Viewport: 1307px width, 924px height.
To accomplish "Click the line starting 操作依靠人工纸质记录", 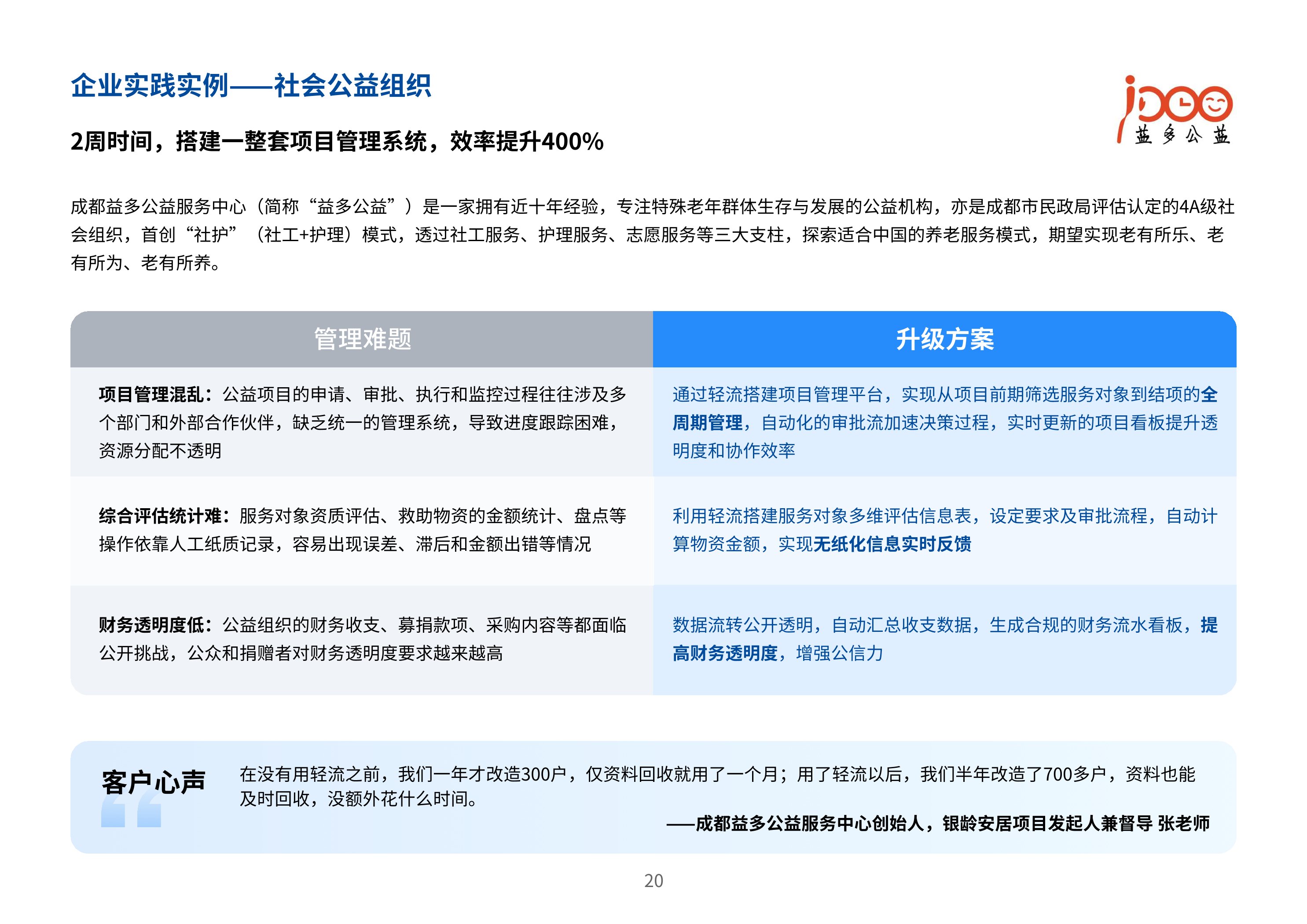I will pos(345,544).
